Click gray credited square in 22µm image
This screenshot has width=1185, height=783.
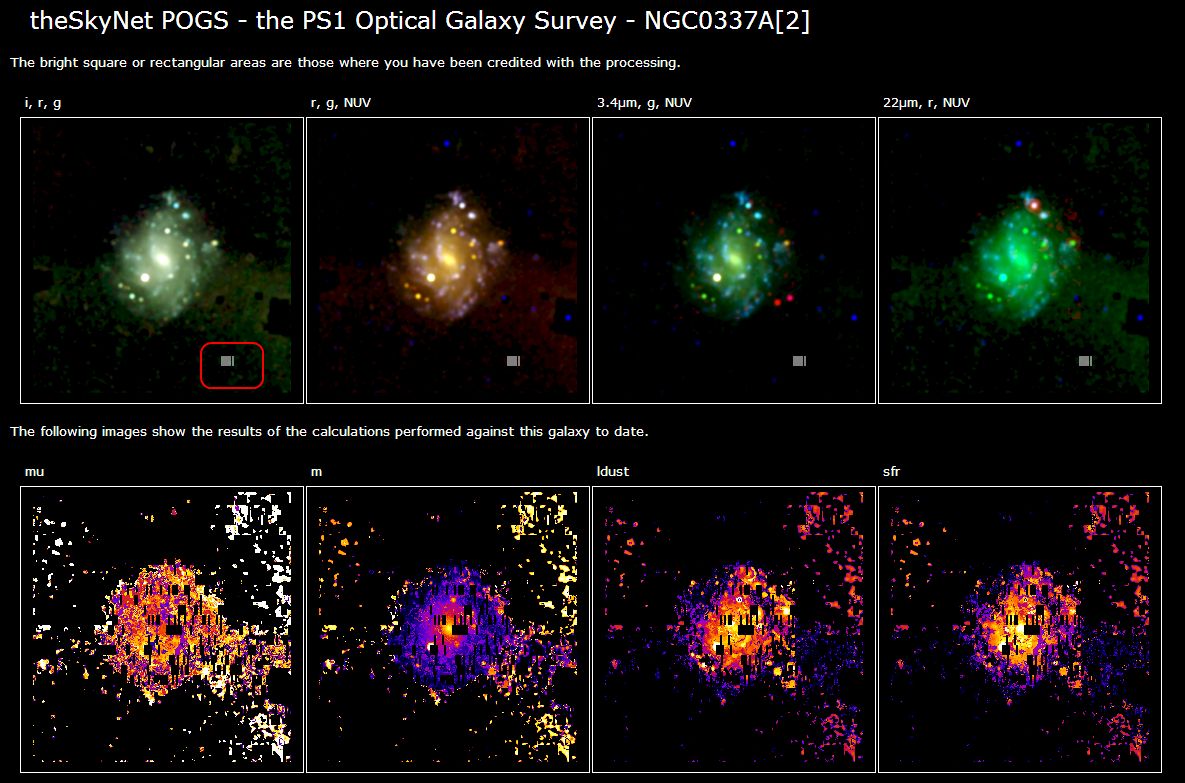pyautogui.click(x=1085, y=361)
